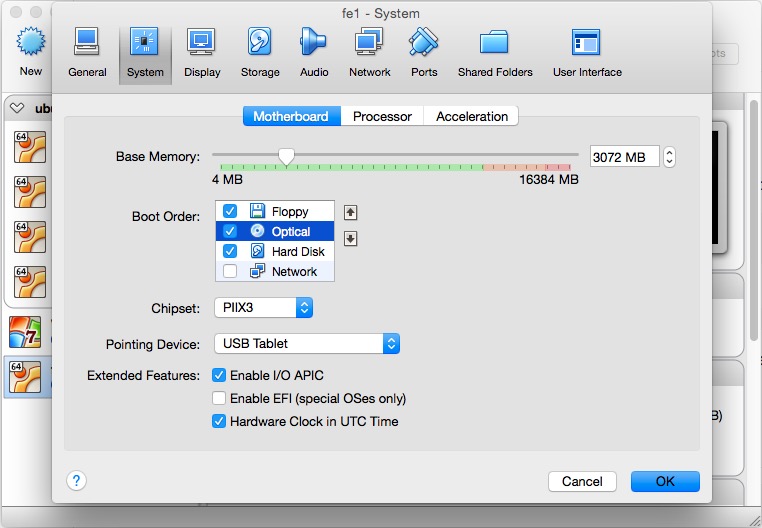Open the Storage settings icon

click(x=260, y=52)
